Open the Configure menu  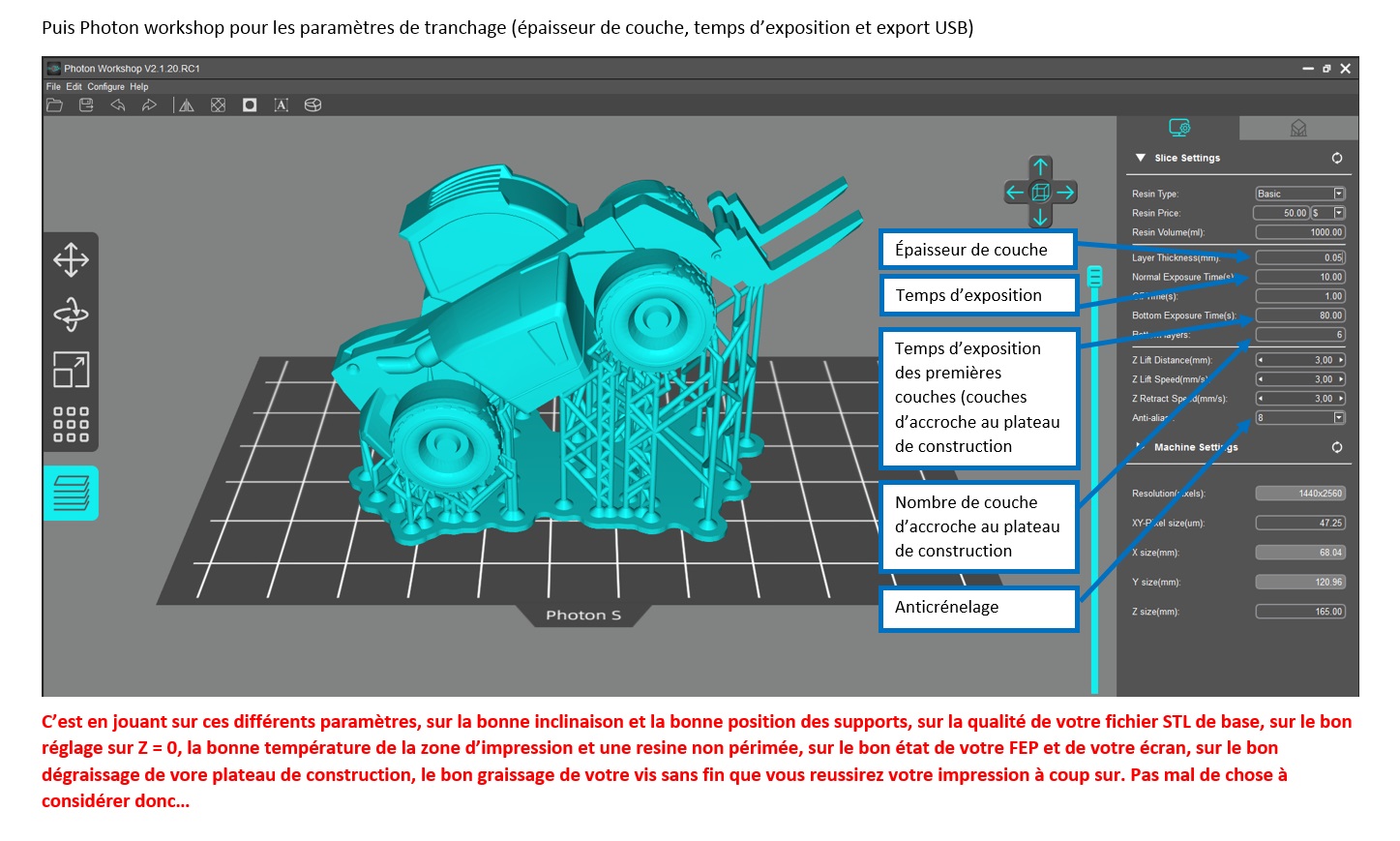point(105,87)
